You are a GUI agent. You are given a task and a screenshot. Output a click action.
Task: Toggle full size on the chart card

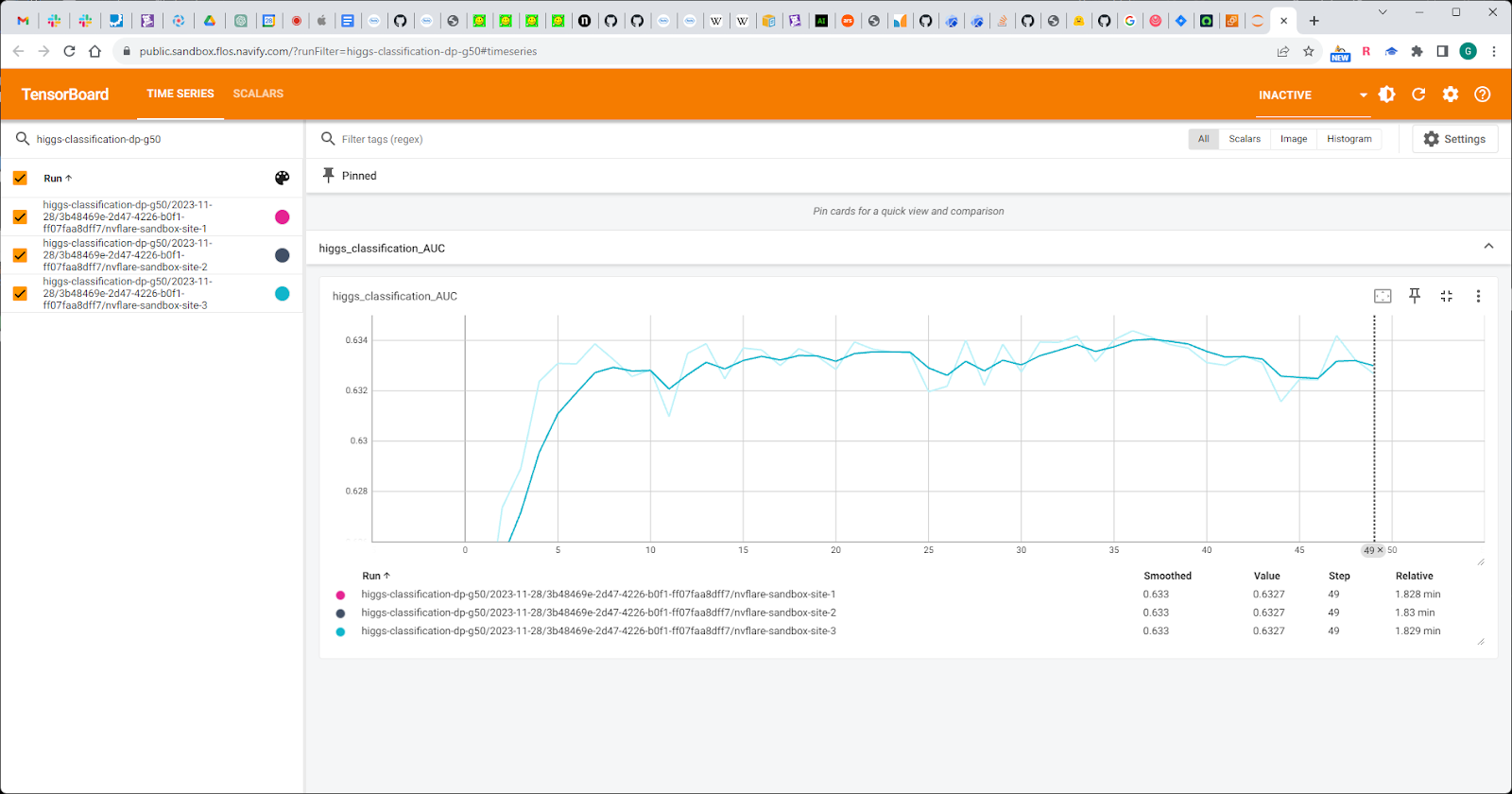pyautogui.click(x=1446, y=296)
